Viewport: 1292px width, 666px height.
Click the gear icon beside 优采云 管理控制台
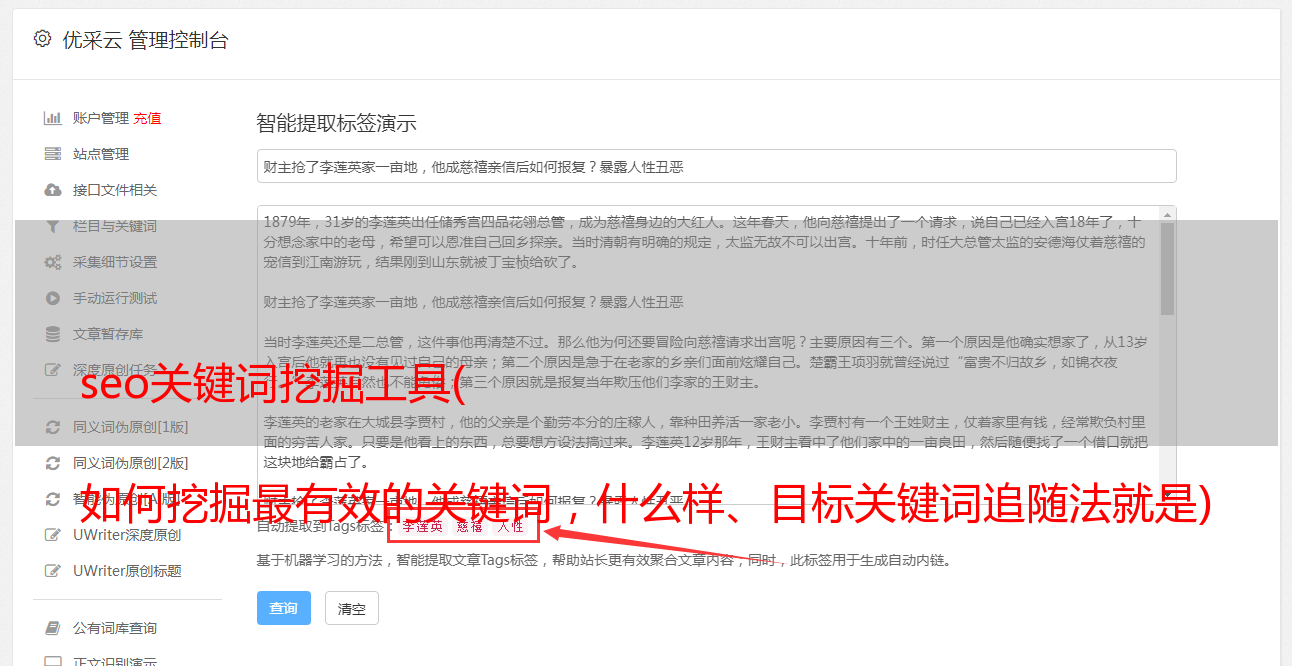(x=42, y=39)
